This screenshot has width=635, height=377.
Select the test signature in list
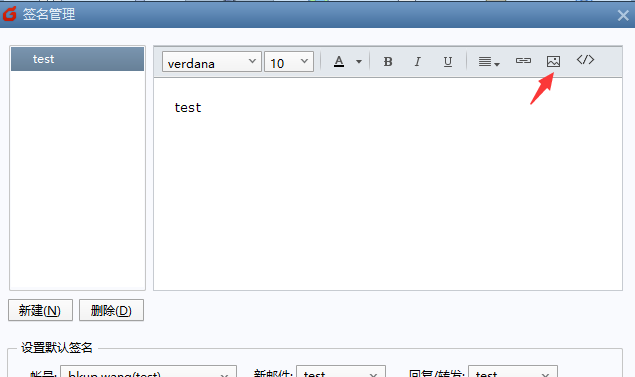tap(77, 59)
